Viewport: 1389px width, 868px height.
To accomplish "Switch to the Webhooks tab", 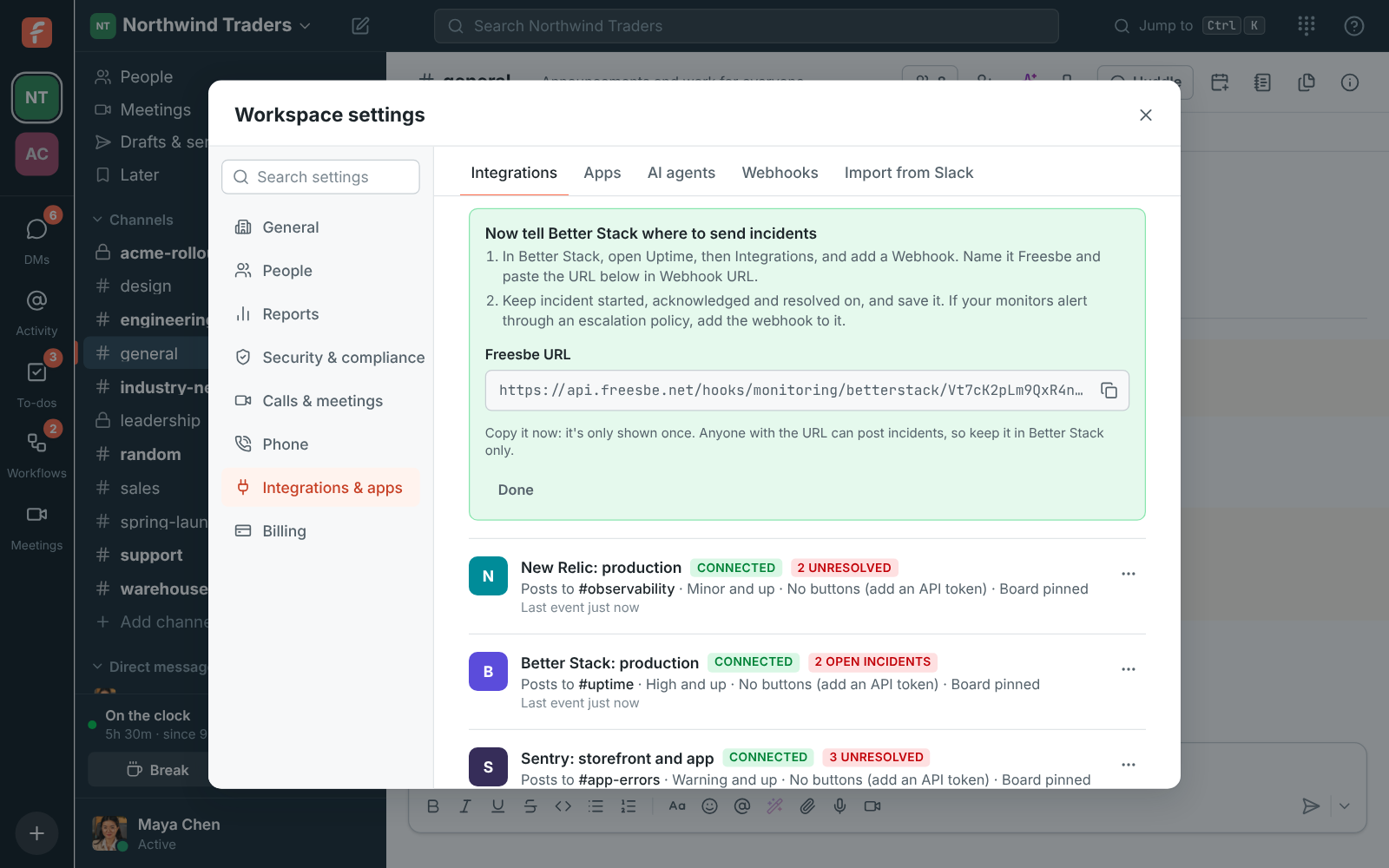I will (780, 173).
